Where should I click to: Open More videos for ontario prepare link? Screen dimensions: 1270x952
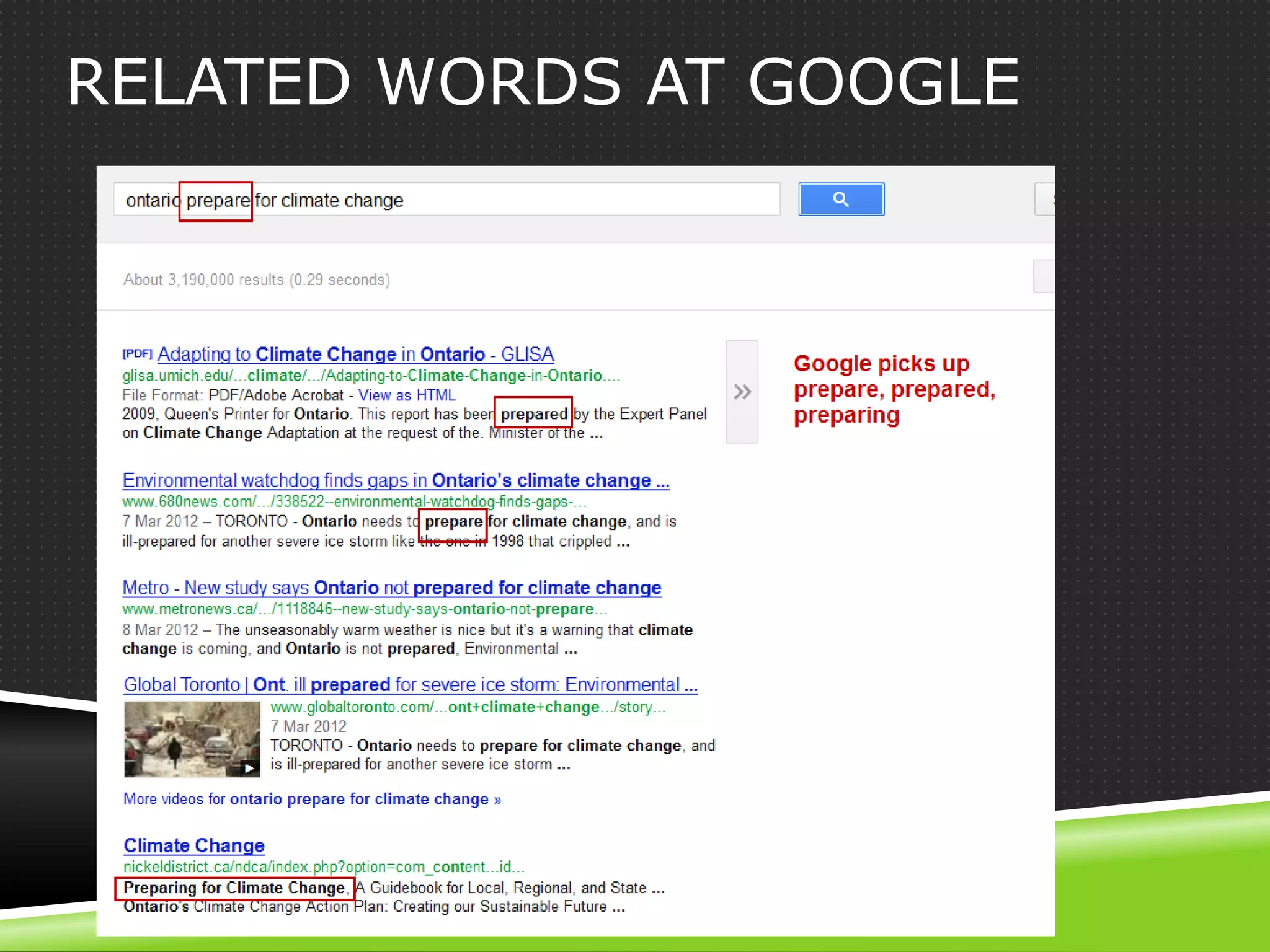click(312, 799)
